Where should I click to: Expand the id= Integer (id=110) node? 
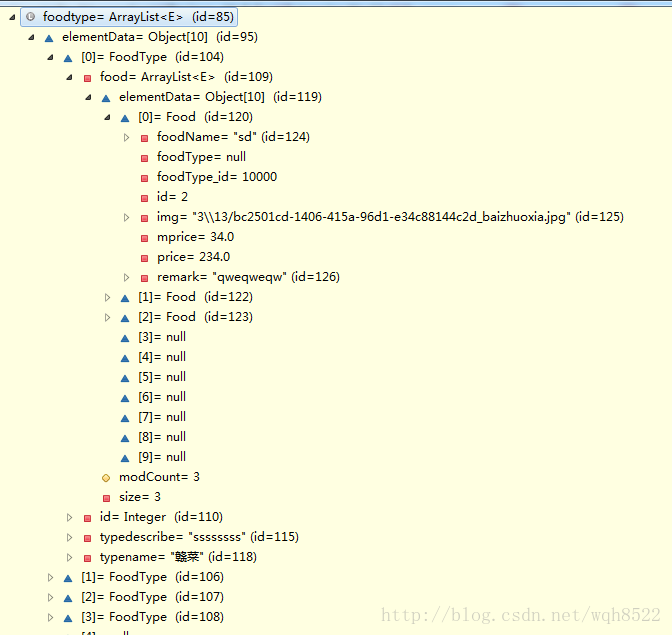pyautogui.click(x=70, y=517)
